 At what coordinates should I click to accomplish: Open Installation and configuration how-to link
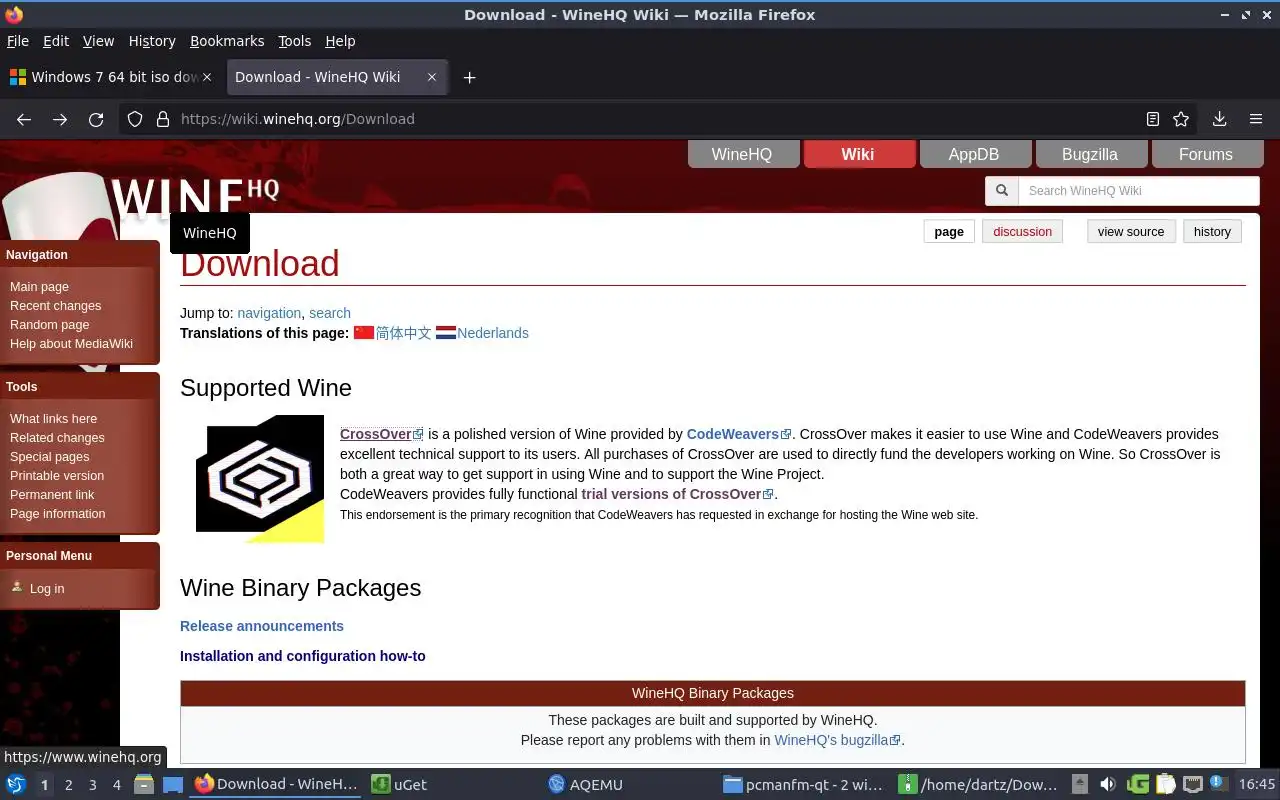tap(303, 656)
